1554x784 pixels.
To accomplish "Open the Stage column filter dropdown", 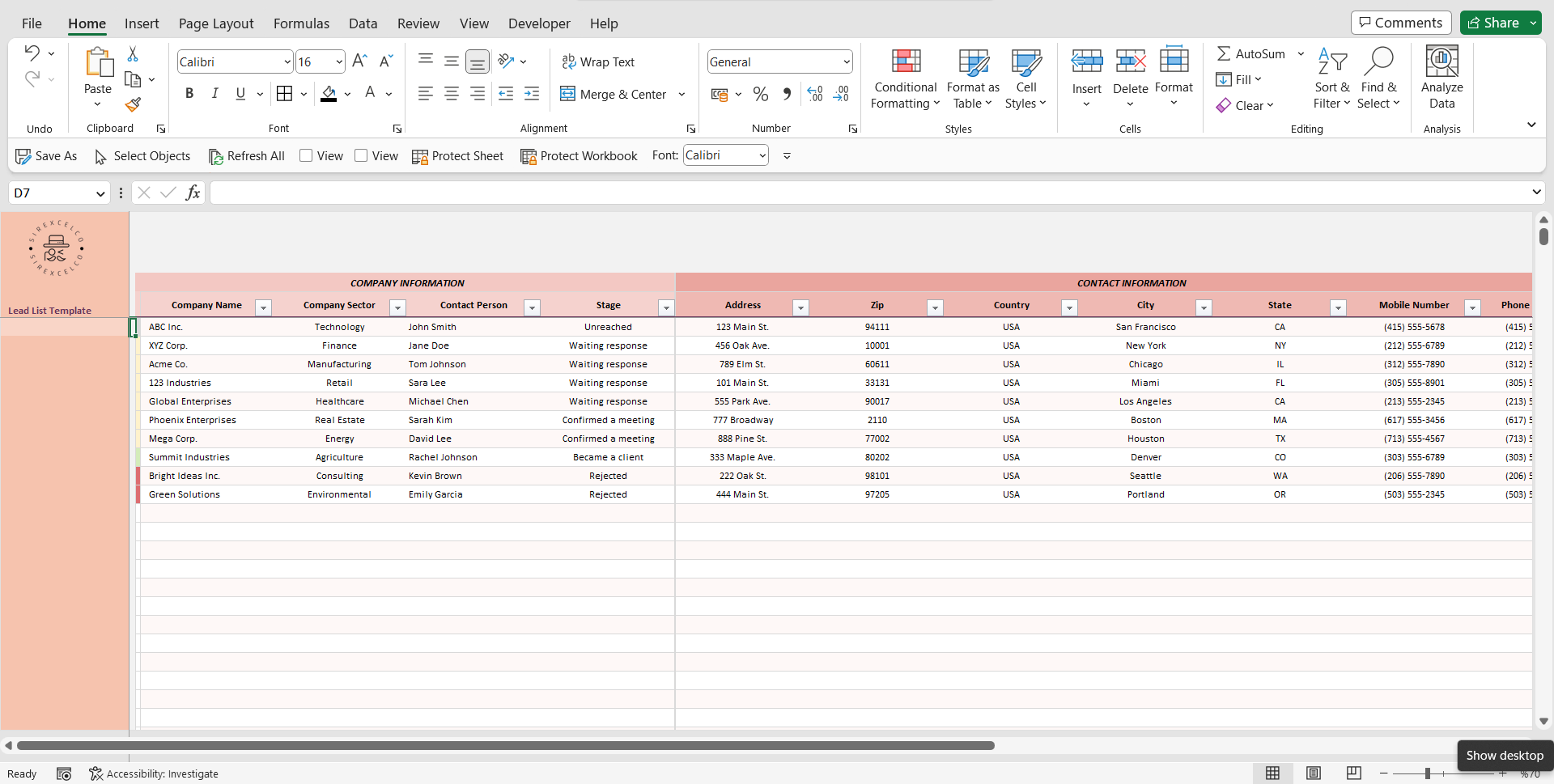I will pos(666,307).
